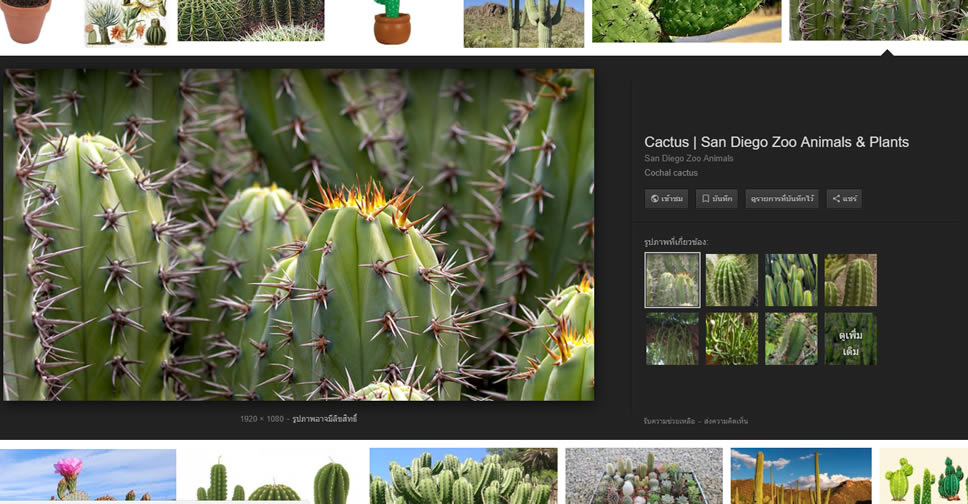Viewport: 968px width, 504px height.
Task: Click the 'San Diego Zoo Animals' source link
Action: pos(688,158)
